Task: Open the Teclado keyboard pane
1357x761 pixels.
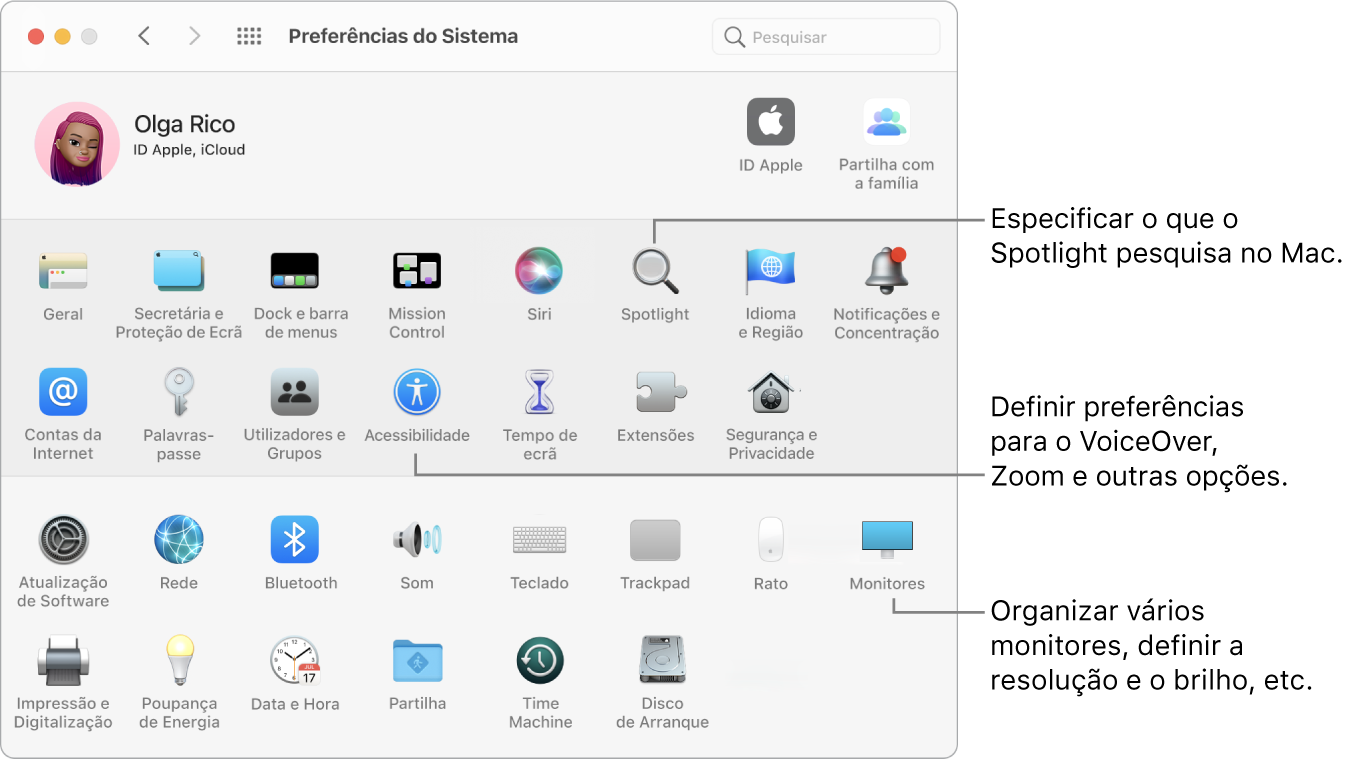Action: click(x=539, y=540)
